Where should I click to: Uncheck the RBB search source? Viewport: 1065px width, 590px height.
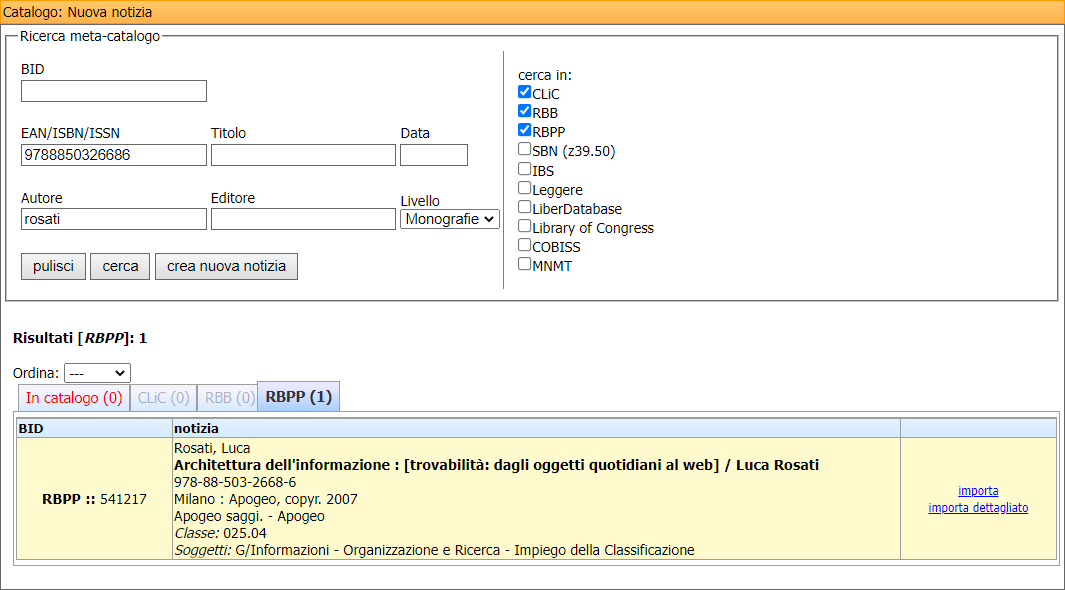click(x=524, y=112)
